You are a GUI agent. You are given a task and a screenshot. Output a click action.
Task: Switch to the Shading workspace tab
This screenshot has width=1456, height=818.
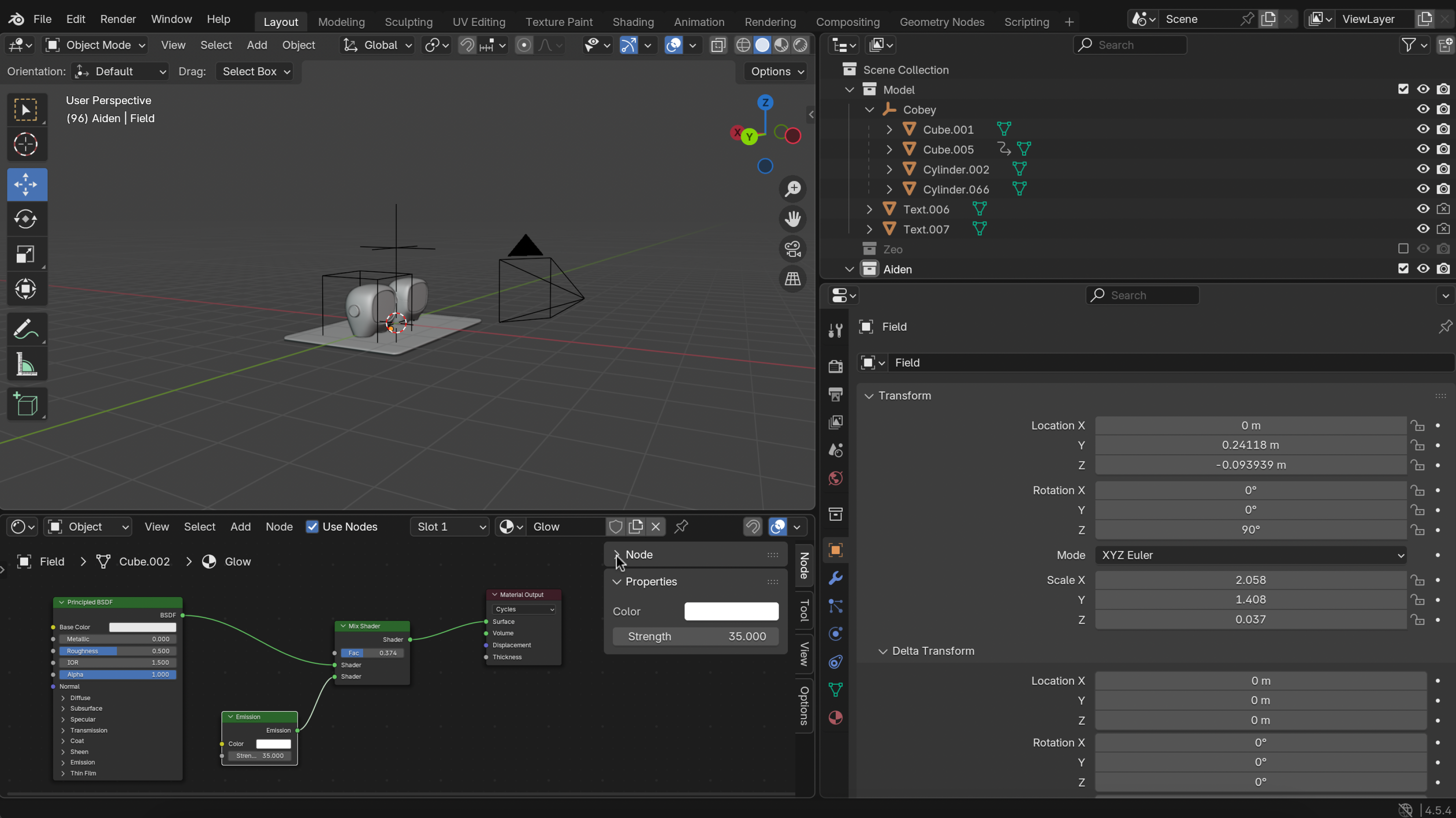633,22
